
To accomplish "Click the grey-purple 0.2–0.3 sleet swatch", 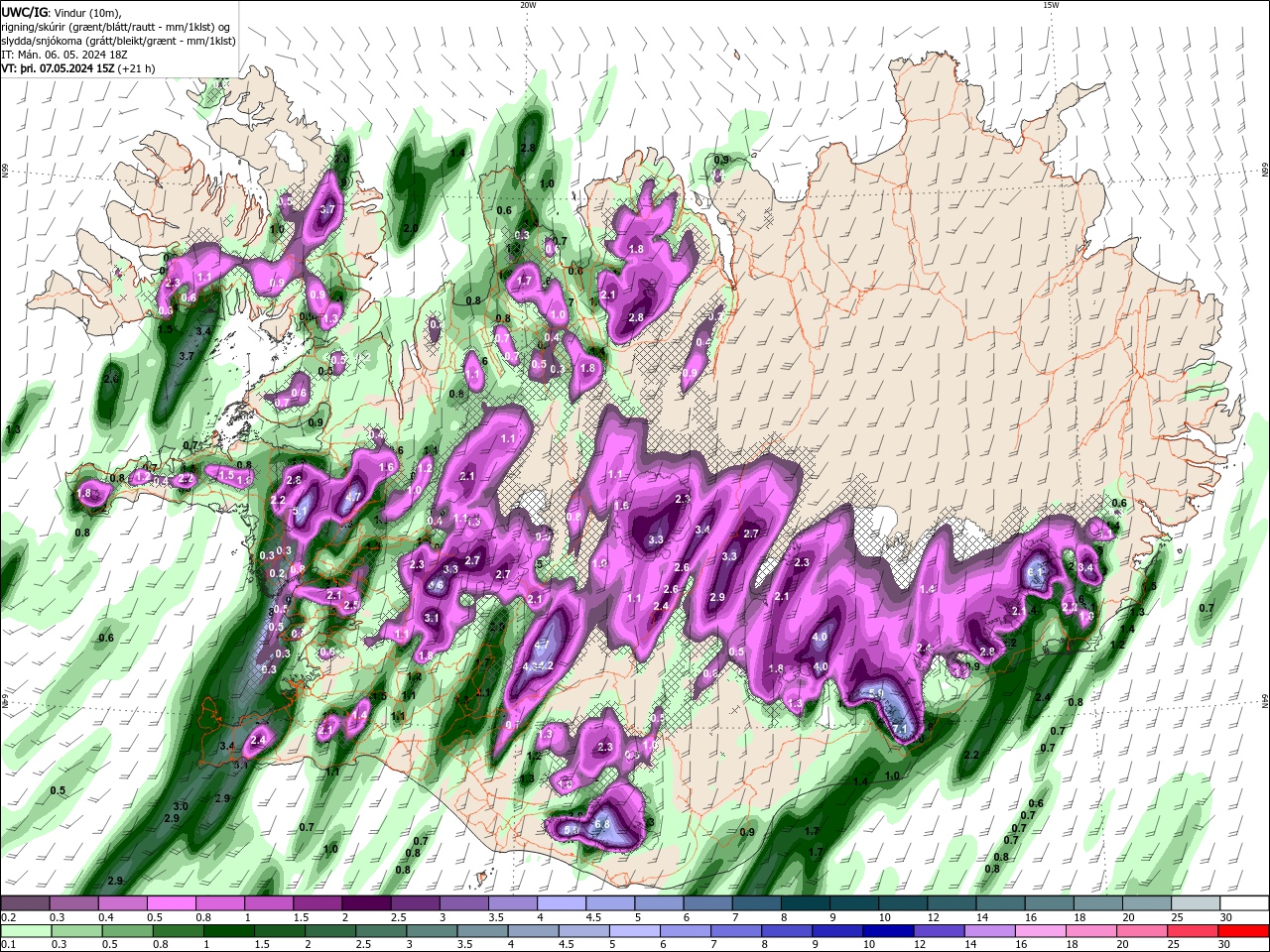I will (x=25, y=903).
